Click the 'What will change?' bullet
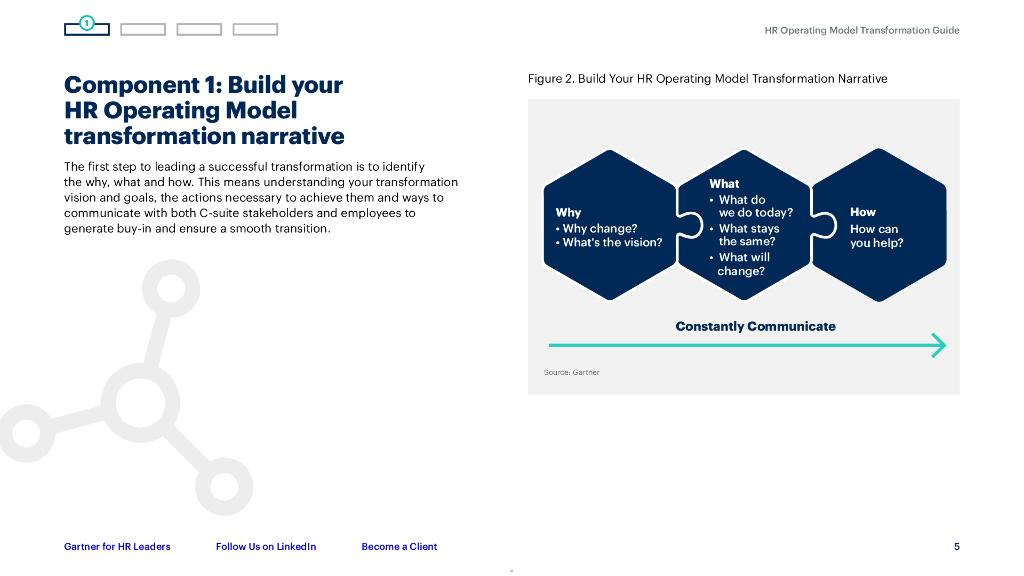This screenshot has height=576, width=1024. click(x=741, y=264)
